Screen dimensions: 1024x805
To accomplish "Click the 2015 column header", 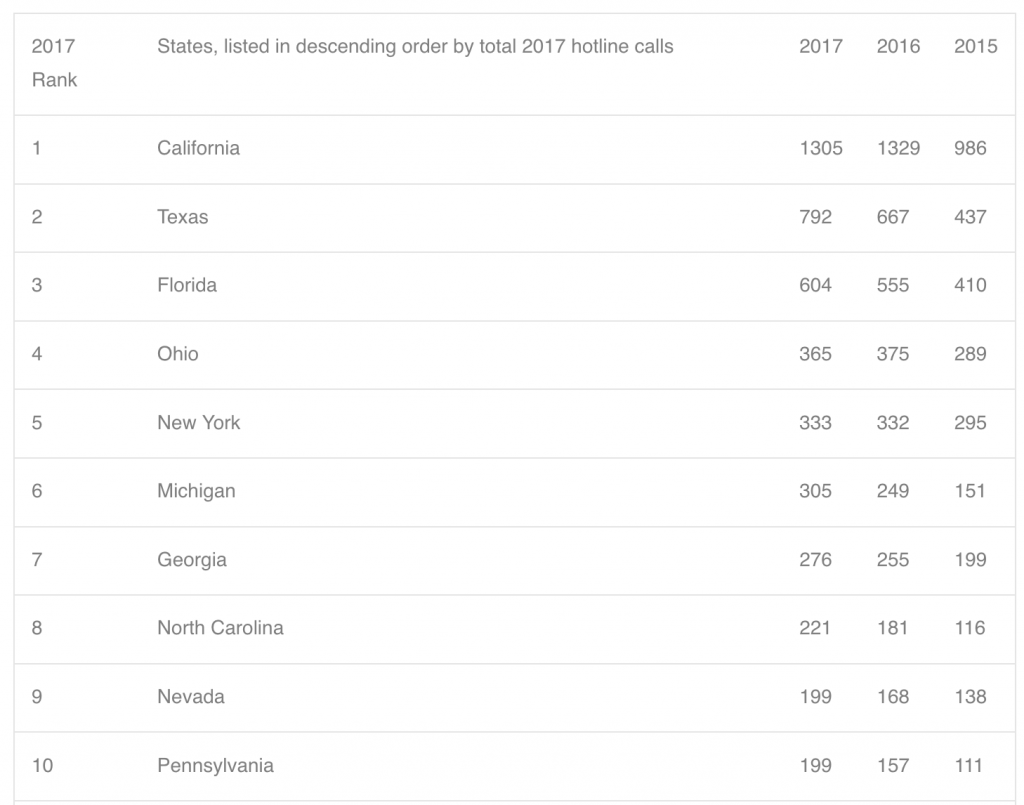I will [976, 46].
